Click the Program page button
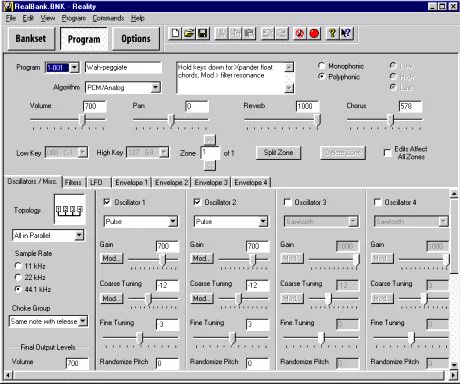Image resolution: width=460 pixels, height=384 pixels. 84,39
